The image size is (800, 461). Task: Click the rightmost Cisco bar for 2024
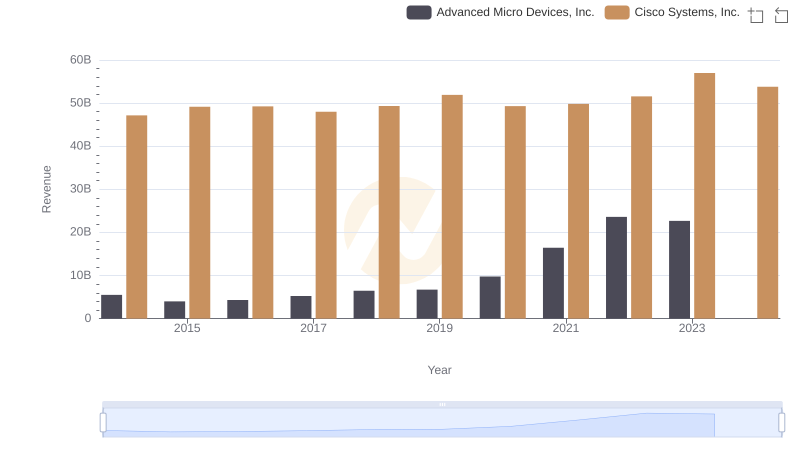point(767,202)
